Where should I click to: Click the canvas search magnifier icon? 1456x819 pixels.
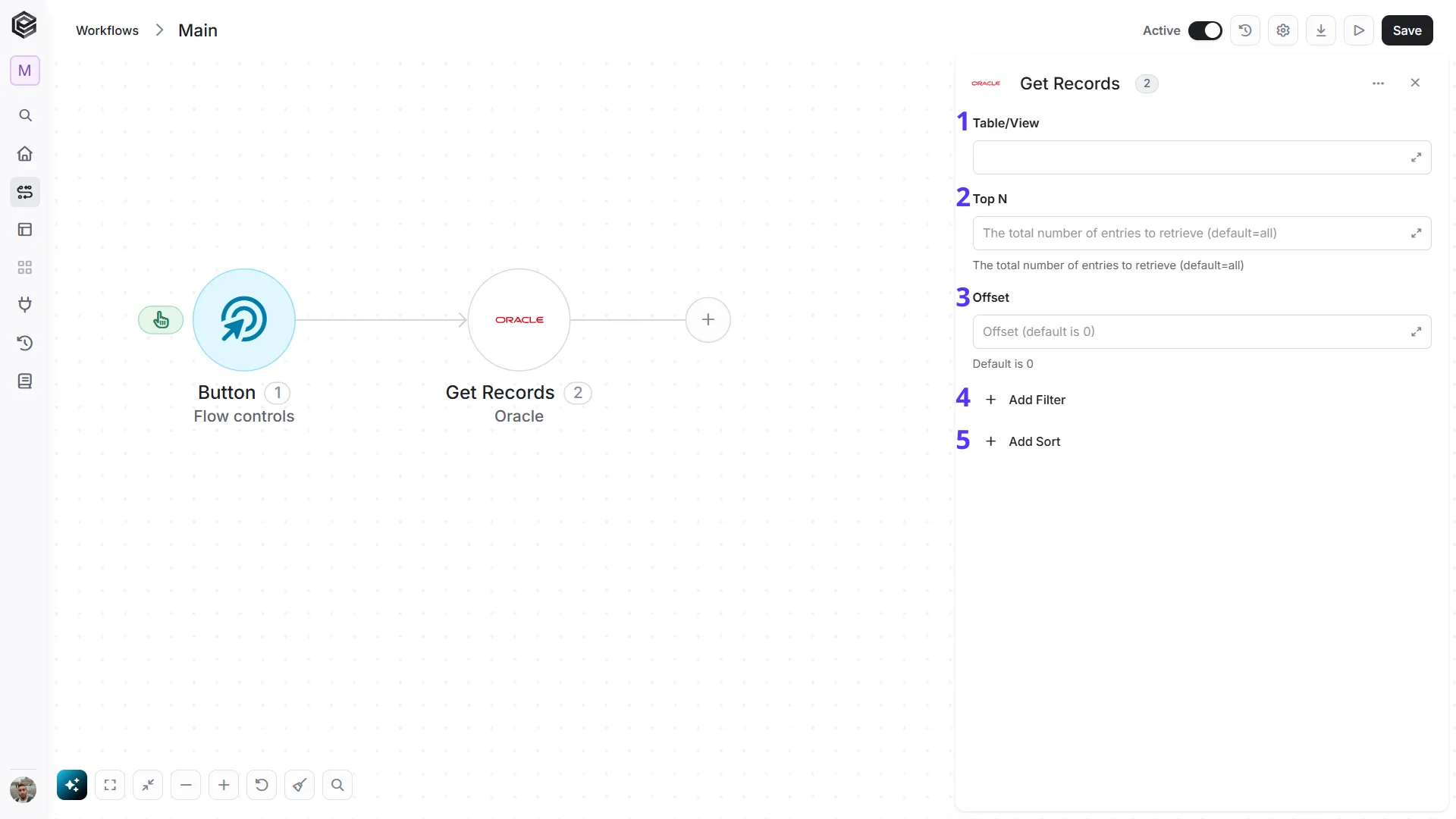coord(337,785)
